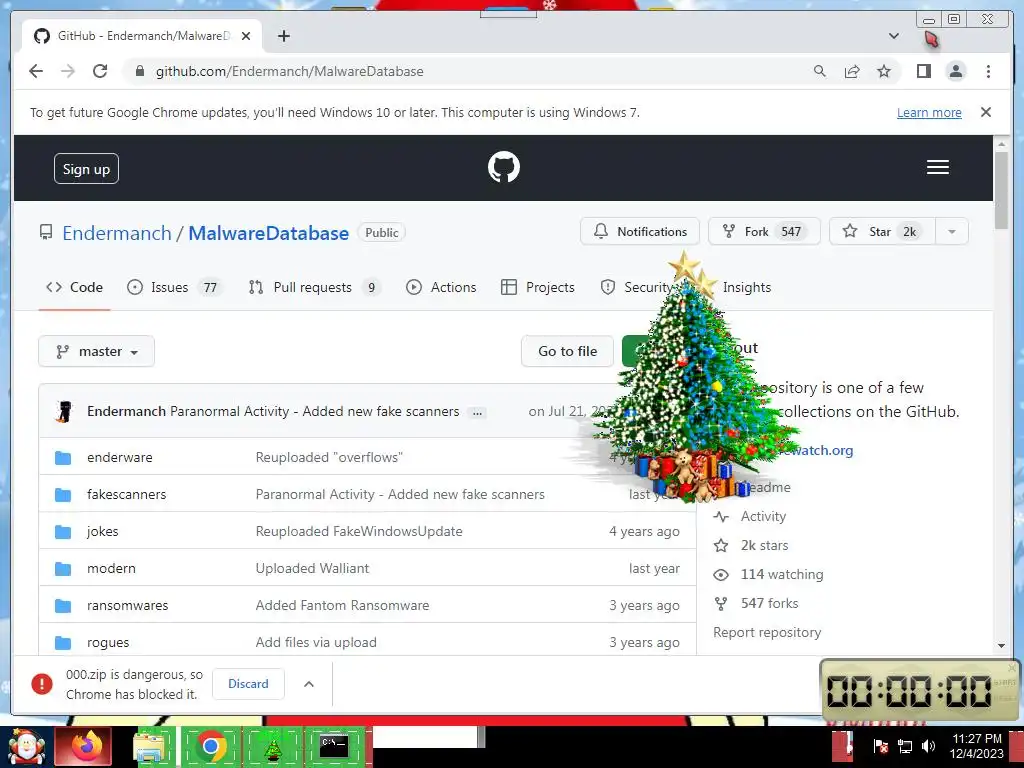Expand the 000.zip download options chevron
1024x768 pixels.
(x=309, y=684)
